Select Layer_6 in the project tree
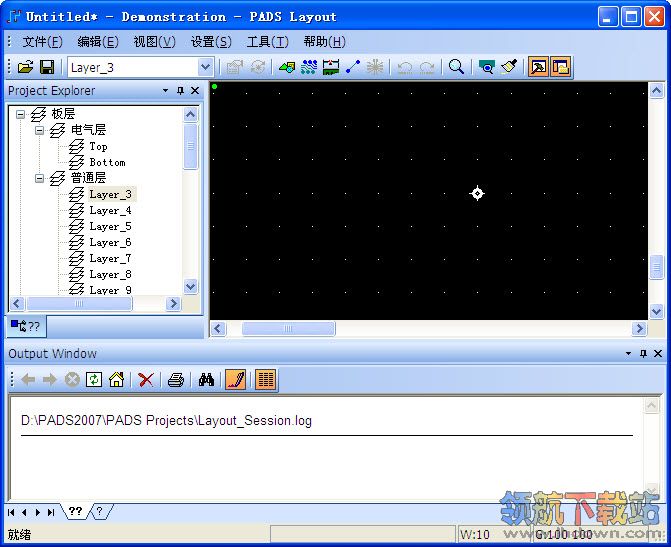The image size is (671, 547). (110, 242)
